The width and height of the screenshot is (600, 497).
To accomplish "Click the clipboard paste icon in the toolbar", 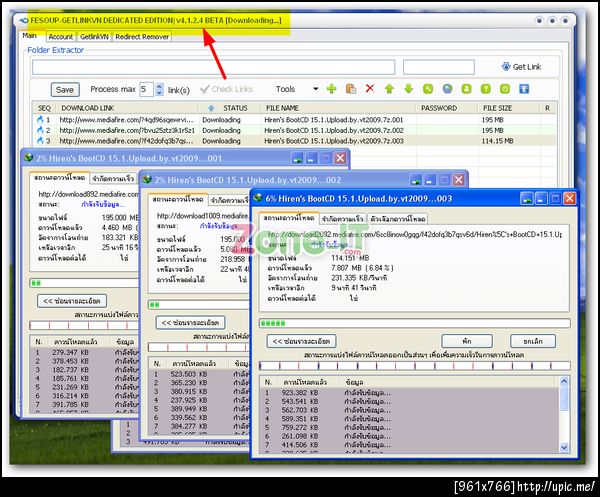I will pyautogui.click(x=351, y=89).
